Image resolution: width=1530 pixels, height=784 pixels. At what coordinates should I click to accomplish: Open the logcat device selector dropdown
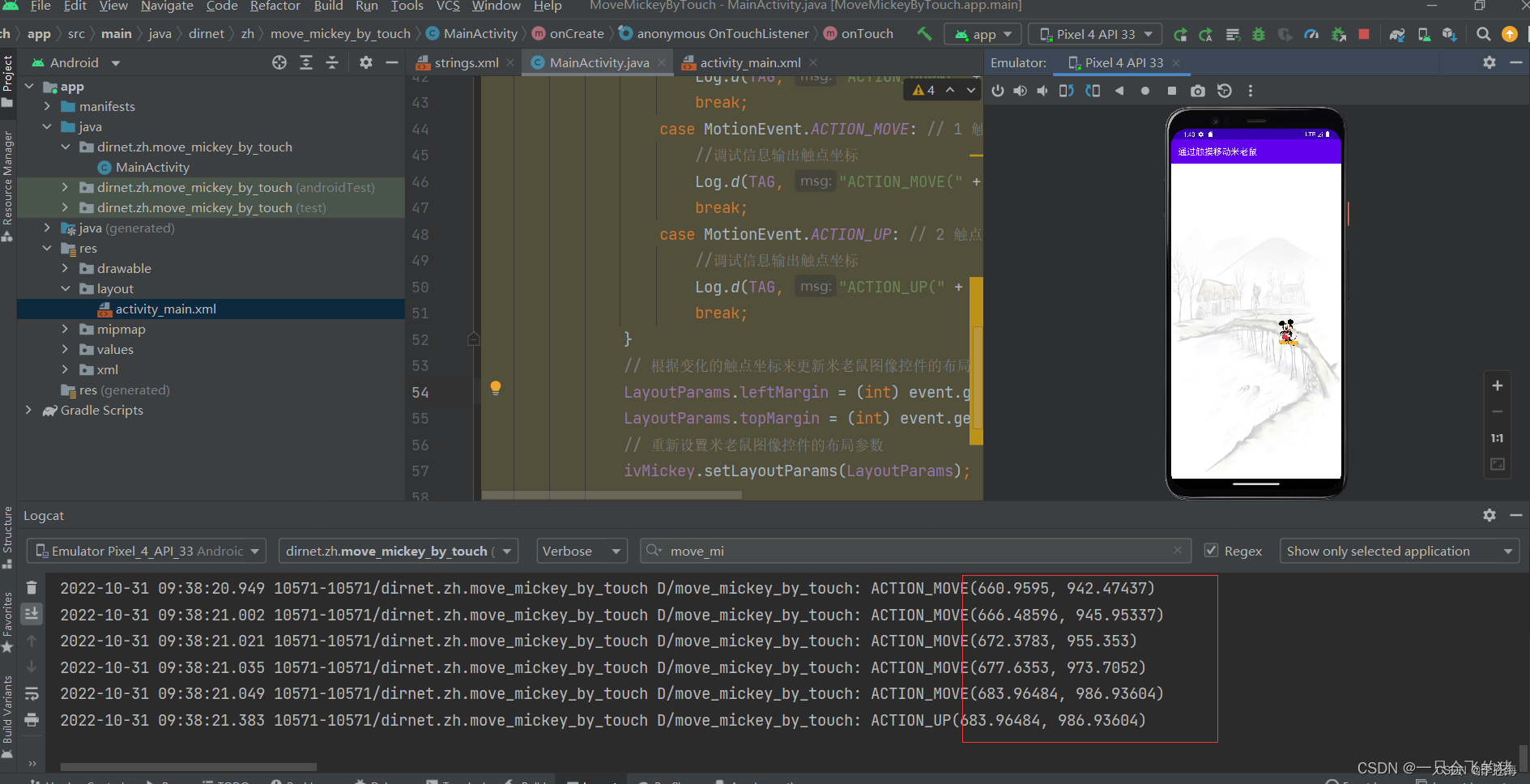tap(147, 551)
